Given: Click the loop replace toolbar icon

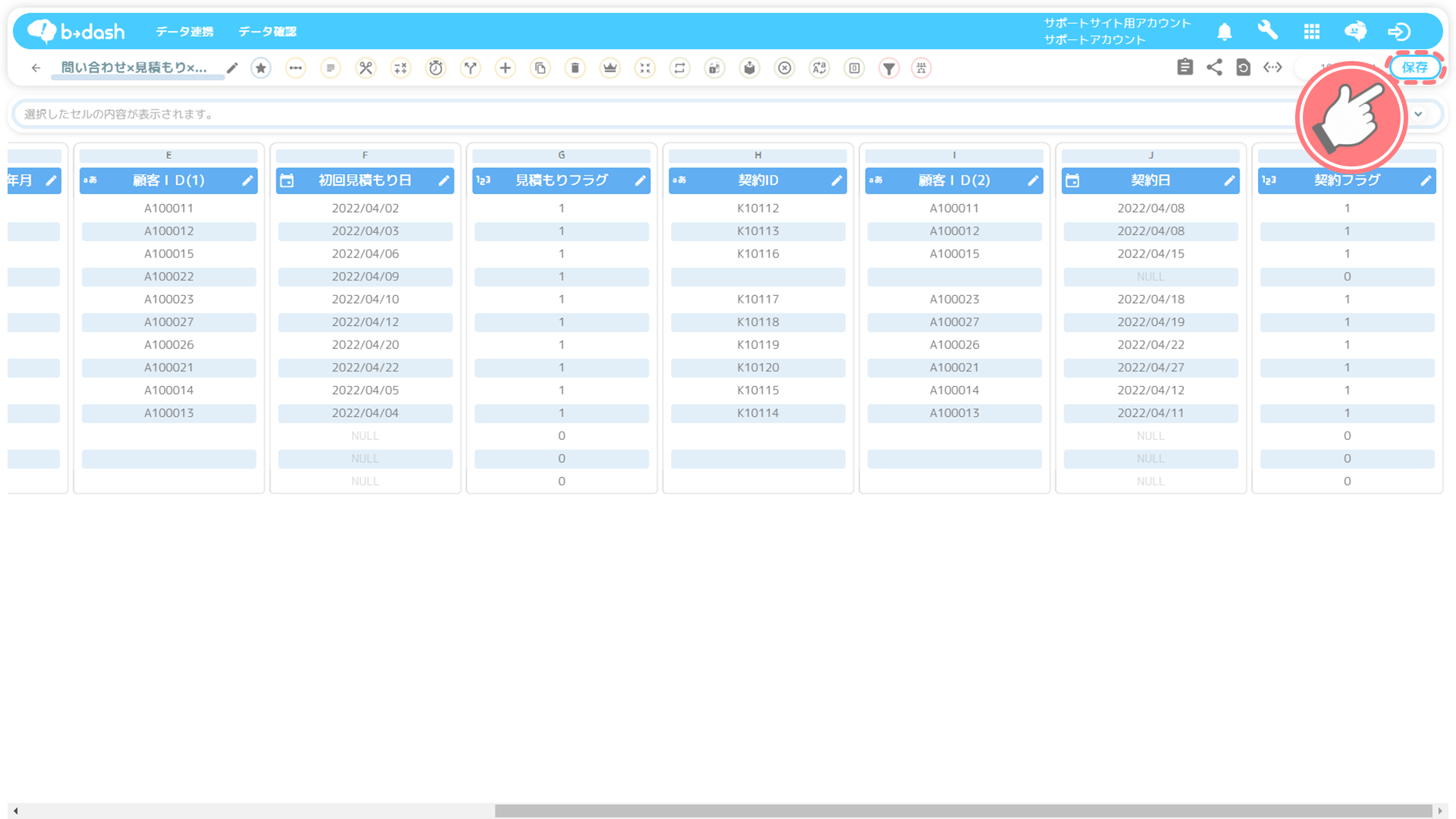Looking at the screenshot, I should click(679, 69).
